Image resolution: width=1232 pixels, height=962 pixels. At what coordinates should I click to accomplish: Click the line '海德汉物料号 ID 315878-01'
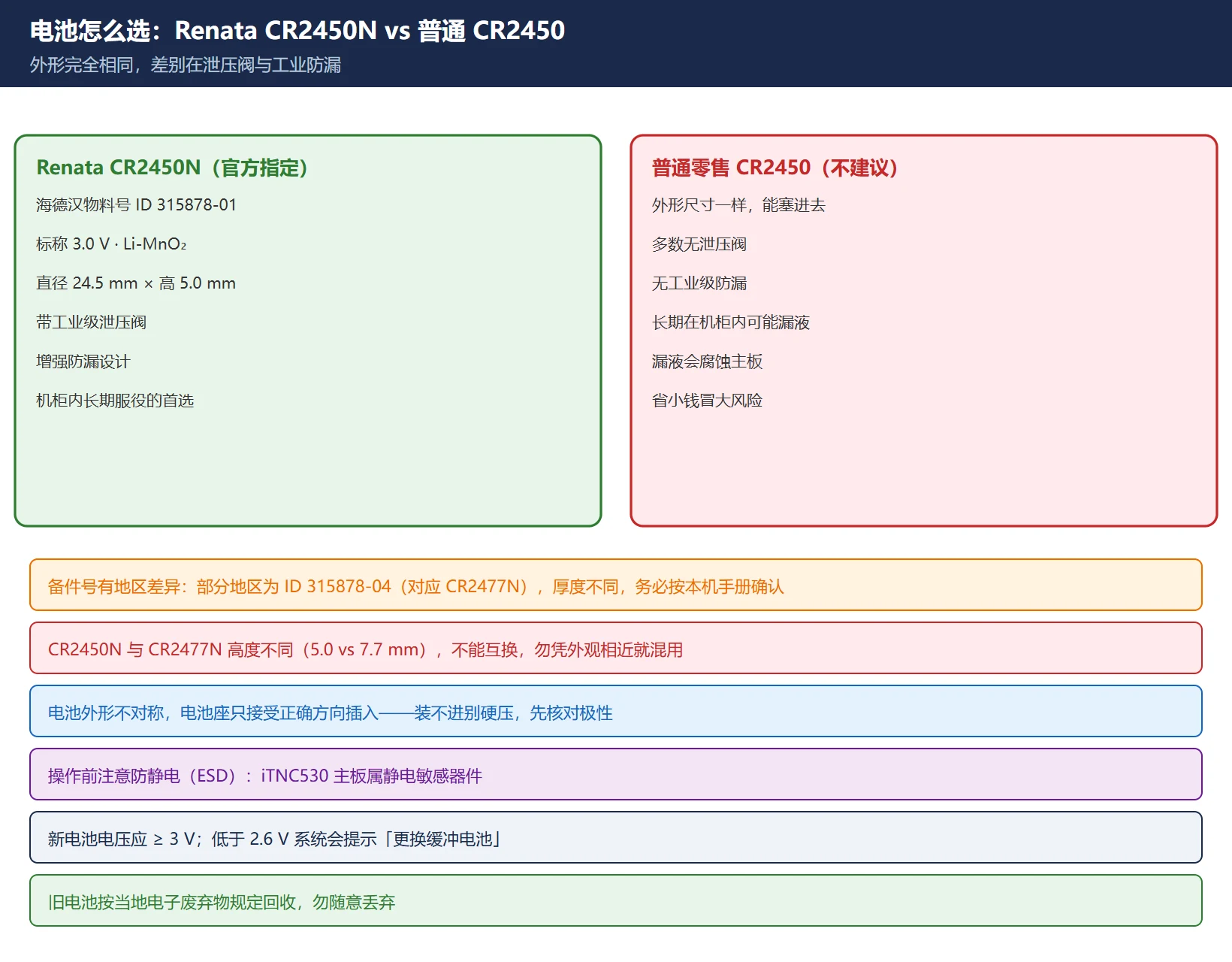coord(136,205)
